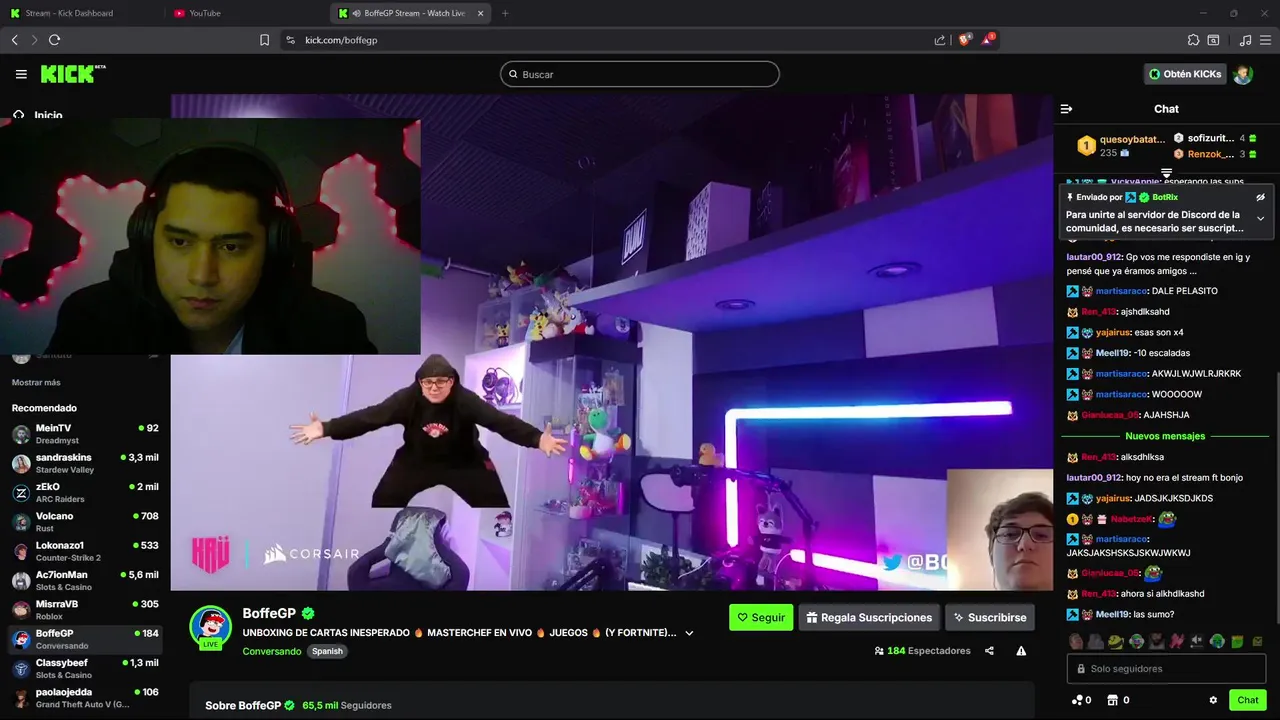
Task: Click the Suscribirse button
Action: pyautogui.click(x=990, y=617)
